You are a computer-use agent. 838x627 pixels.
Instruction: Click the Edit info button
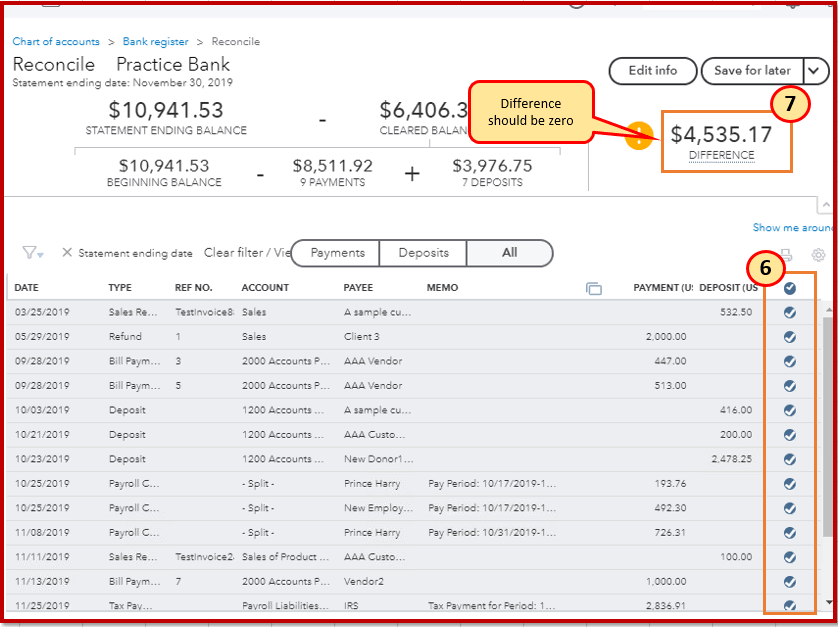click(653, 71)
